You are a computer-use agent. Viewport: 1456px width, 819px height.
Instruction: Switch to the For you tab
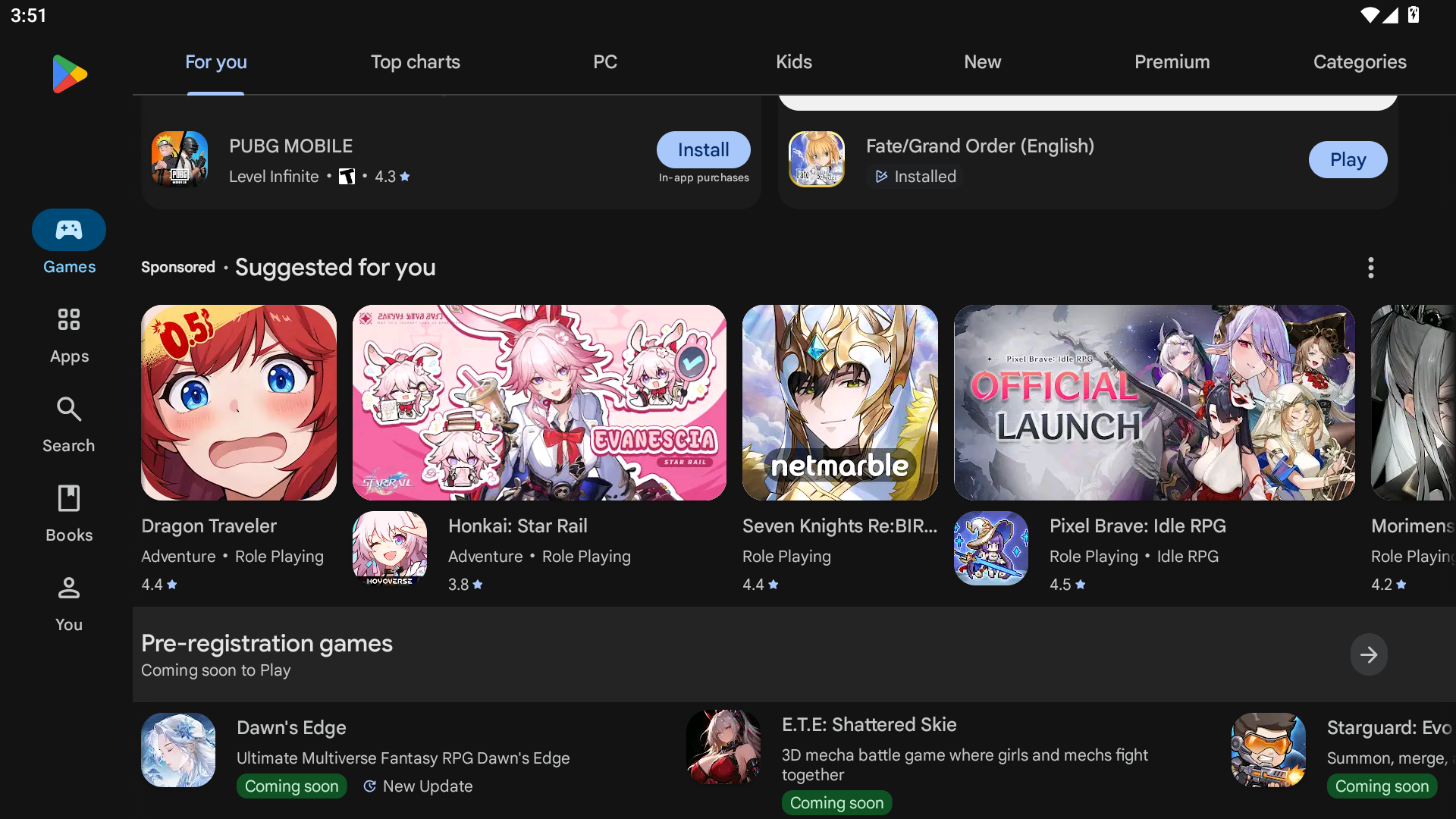(x=216, y=62)
